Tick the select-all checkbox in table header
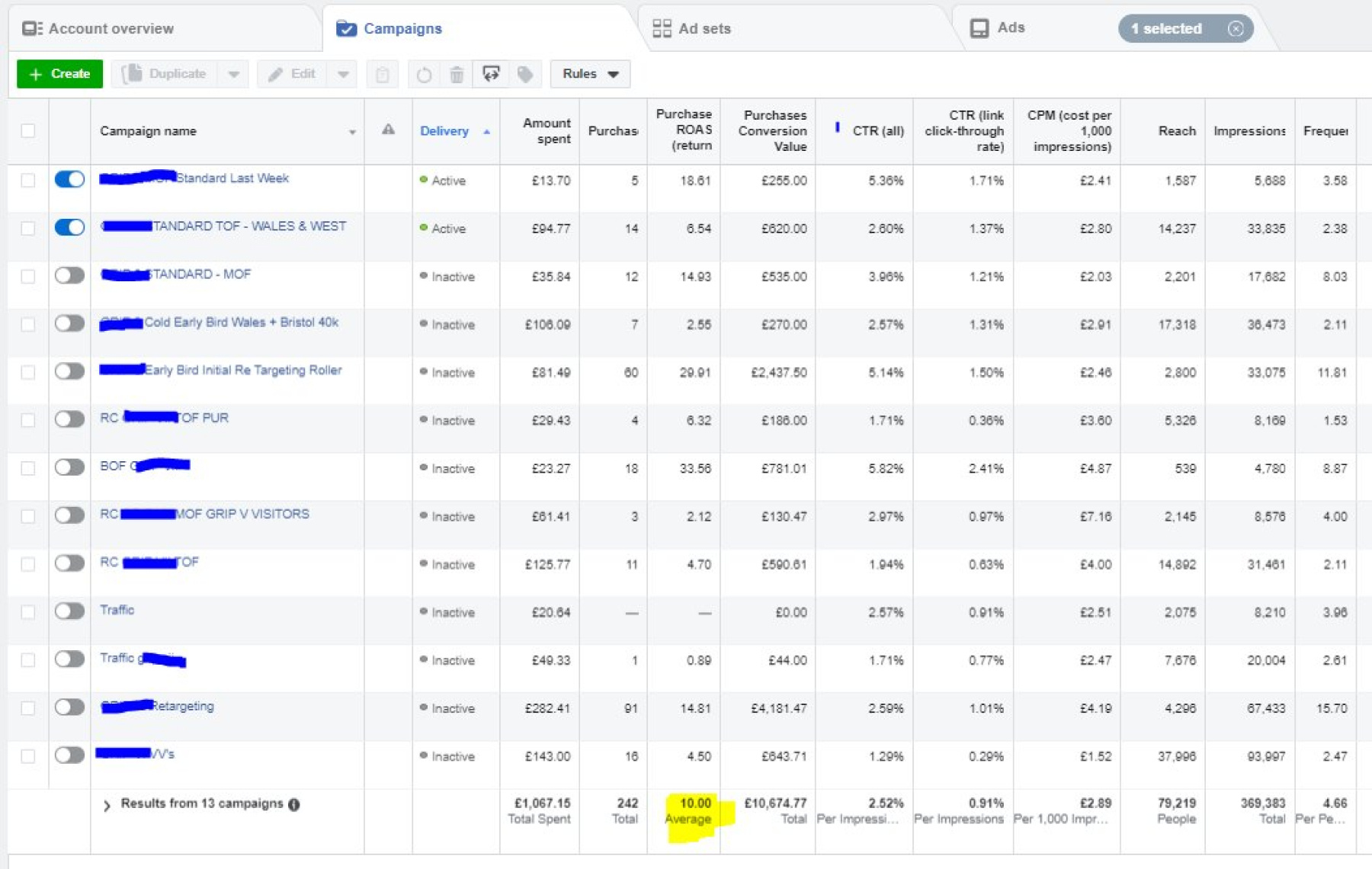This screenshot has width=1372, height=869. pyautogui.click(x=28, y=130)
